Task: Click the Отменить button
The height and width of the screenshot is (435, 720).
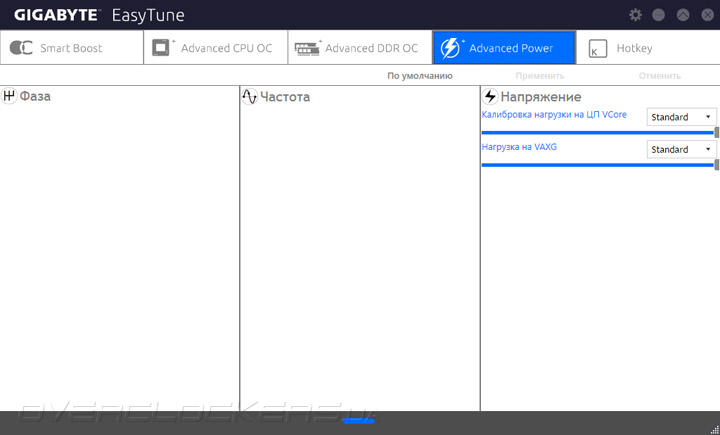Action: click(659, 76)
